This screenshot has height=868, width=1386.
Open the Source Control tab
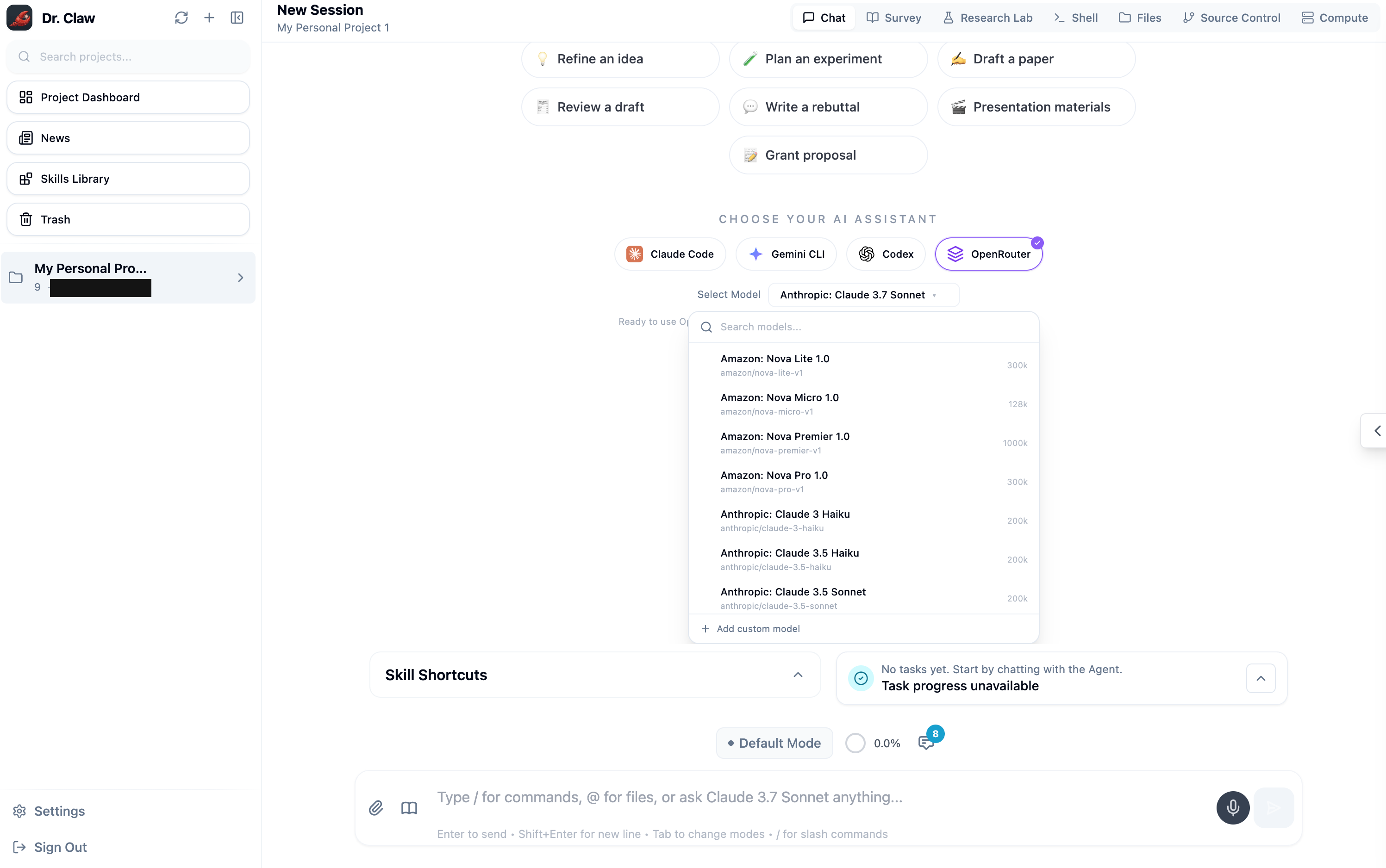tap(1231, 18)
